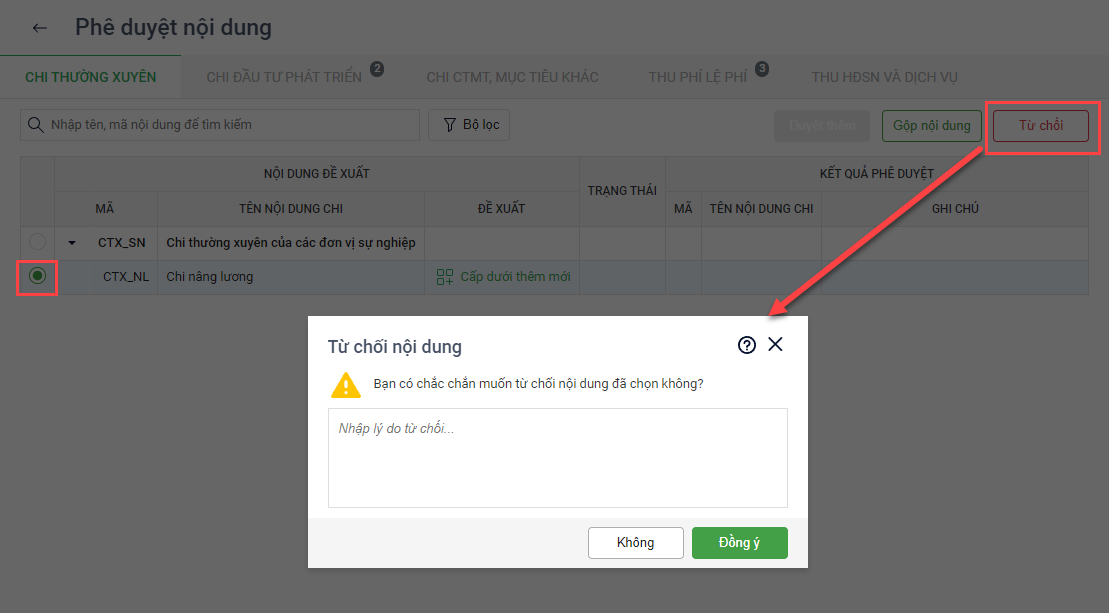Select the CTX_SN row radio button
1109x613 pixels.
coord(37,242)
